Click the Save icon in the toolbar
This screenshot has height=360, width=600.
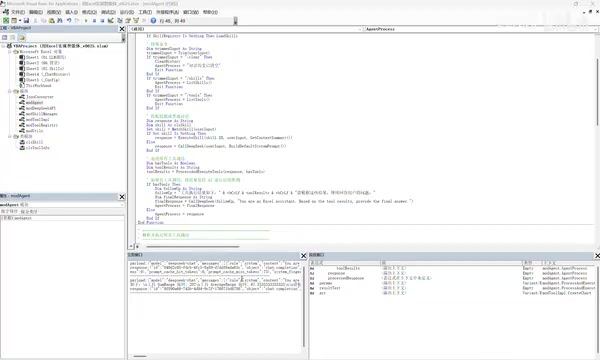pyautogui.click(x=26, y=21)
